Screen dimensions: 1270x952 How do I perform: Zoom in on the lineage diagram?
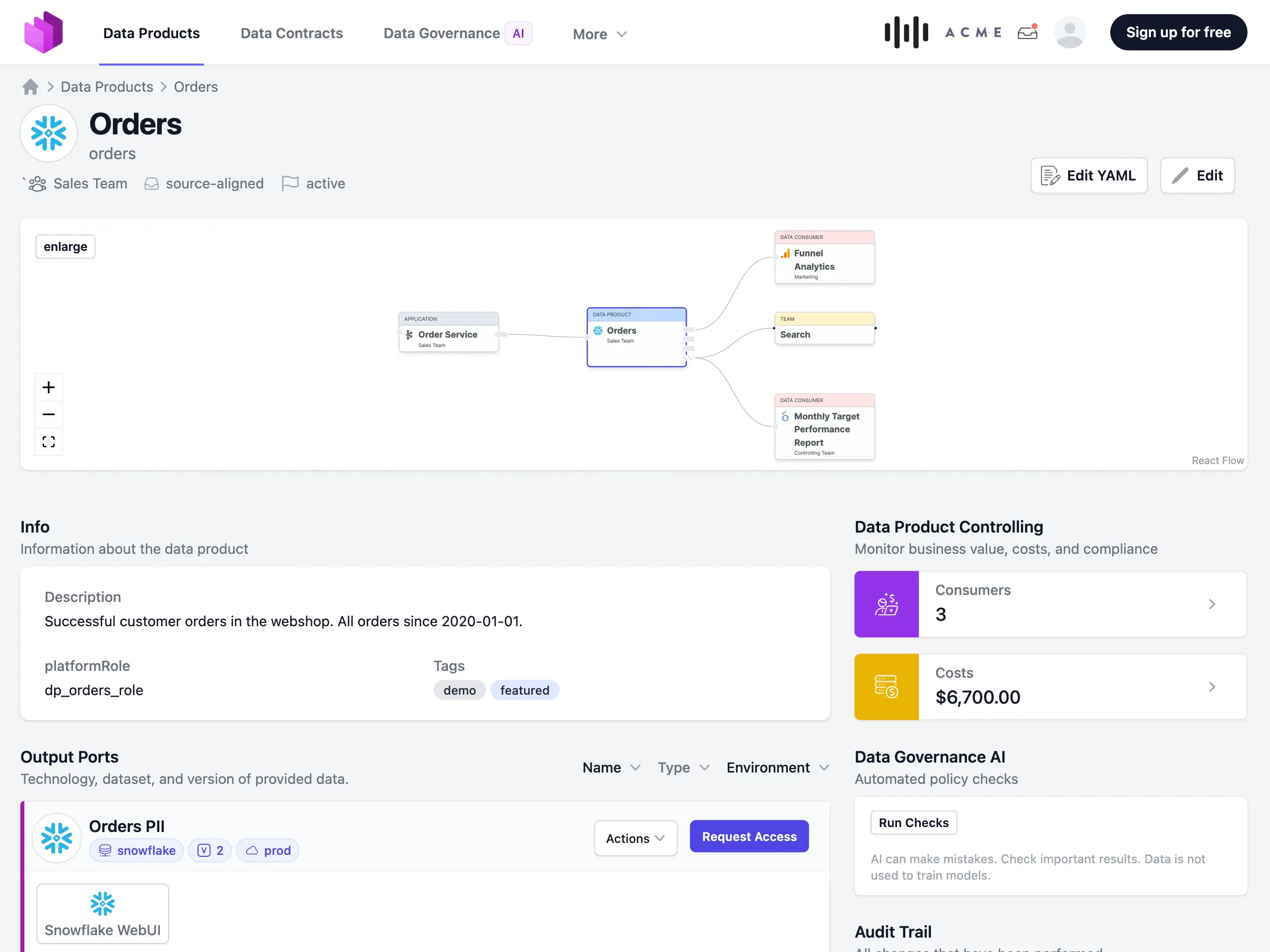tap(48, 387)
